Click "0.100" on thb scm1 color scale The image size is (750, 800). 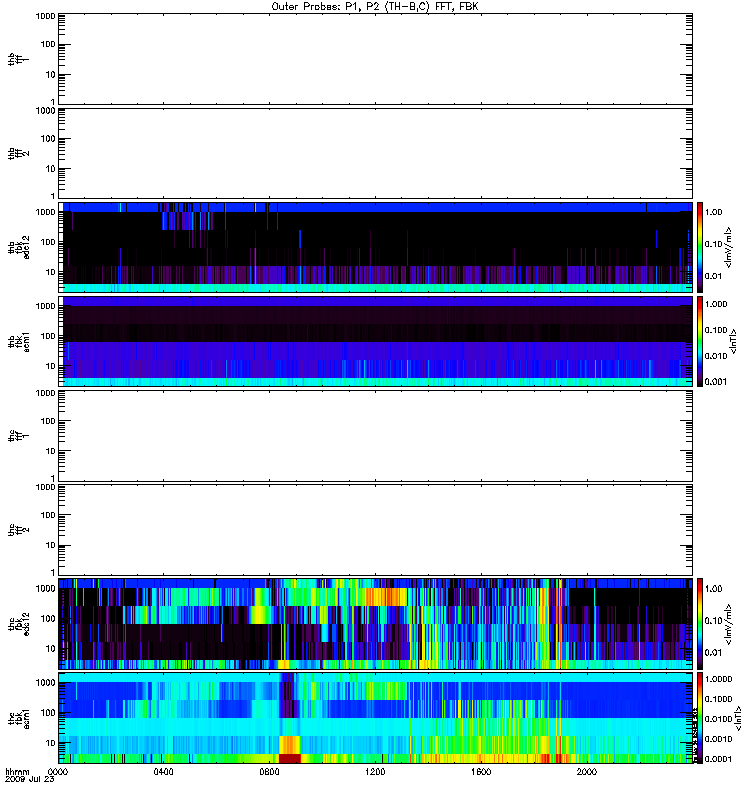[716, 330]
